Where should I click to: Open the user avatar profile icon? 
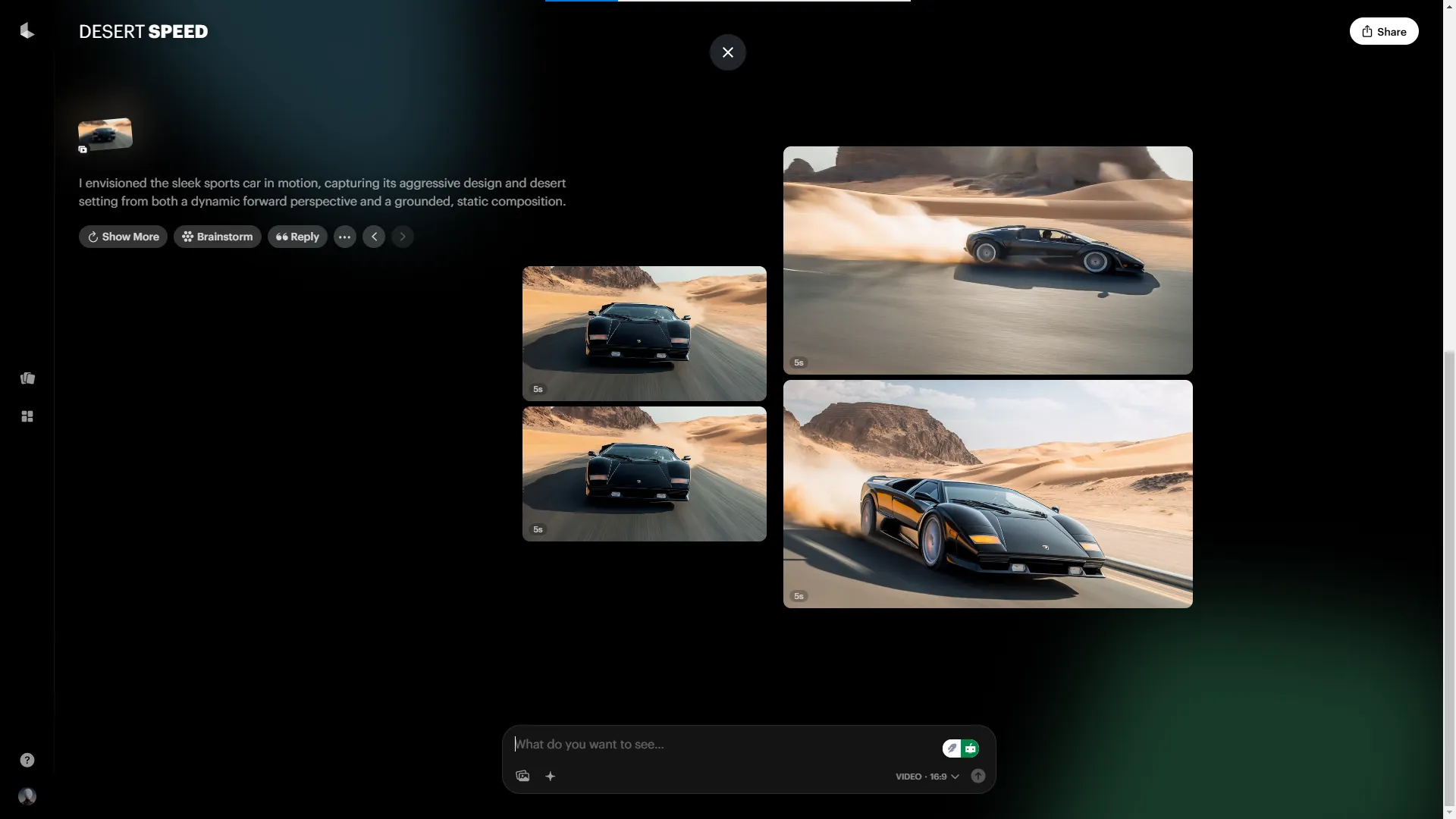tap(27, 796)
